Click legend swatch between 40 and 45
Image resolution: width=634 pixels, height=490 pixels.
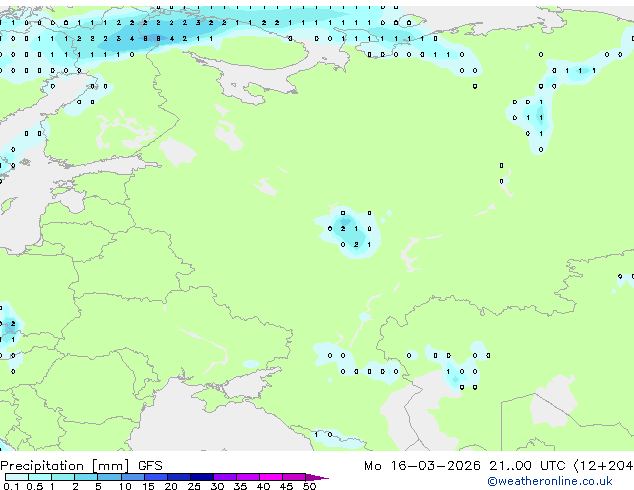[x=271, y=477]
